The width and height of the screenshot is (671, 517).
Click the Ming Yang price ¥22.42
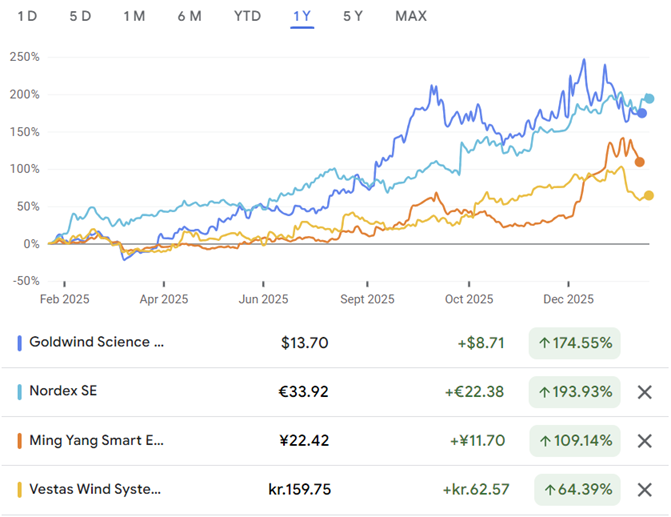(x=304, y=441)
